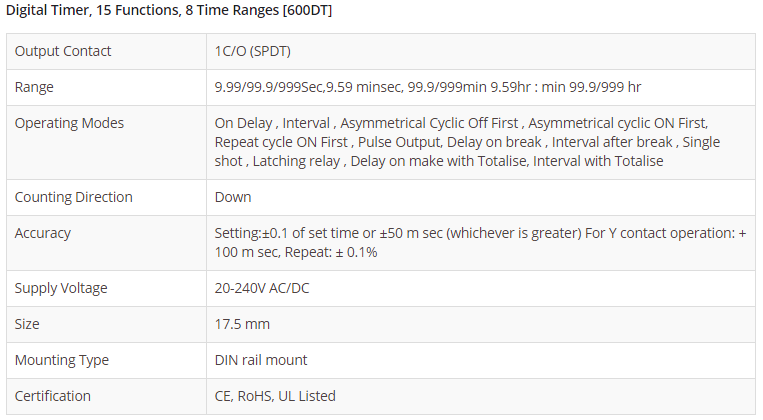Select the 'Output Contact' label cell
Image resolution: width=763 pixels, height=420 pixels.
pos(63,51)
